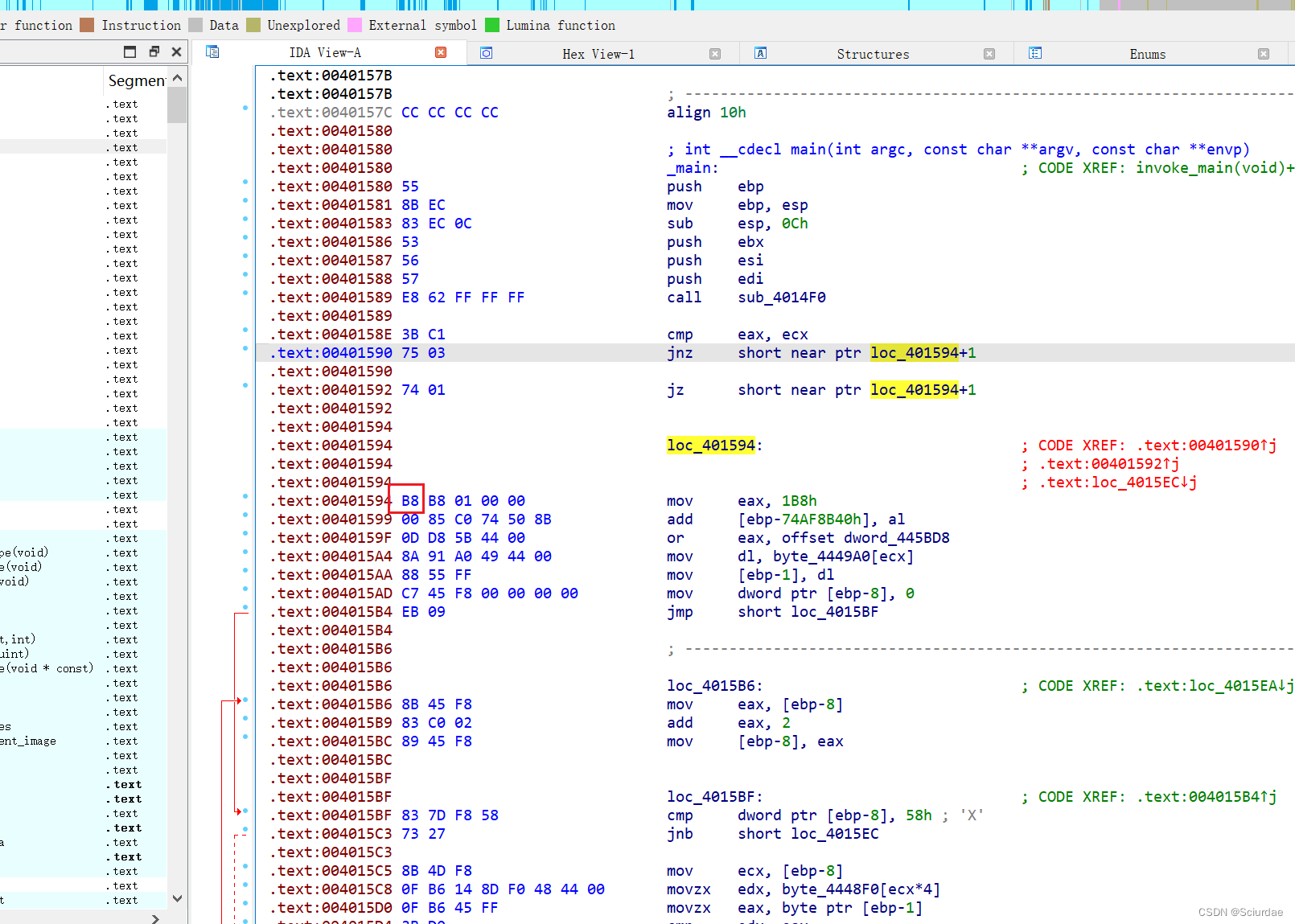Click the Hex View-1 tab icon
Viewport: 1295px width, 924px height.
point(486,53)
